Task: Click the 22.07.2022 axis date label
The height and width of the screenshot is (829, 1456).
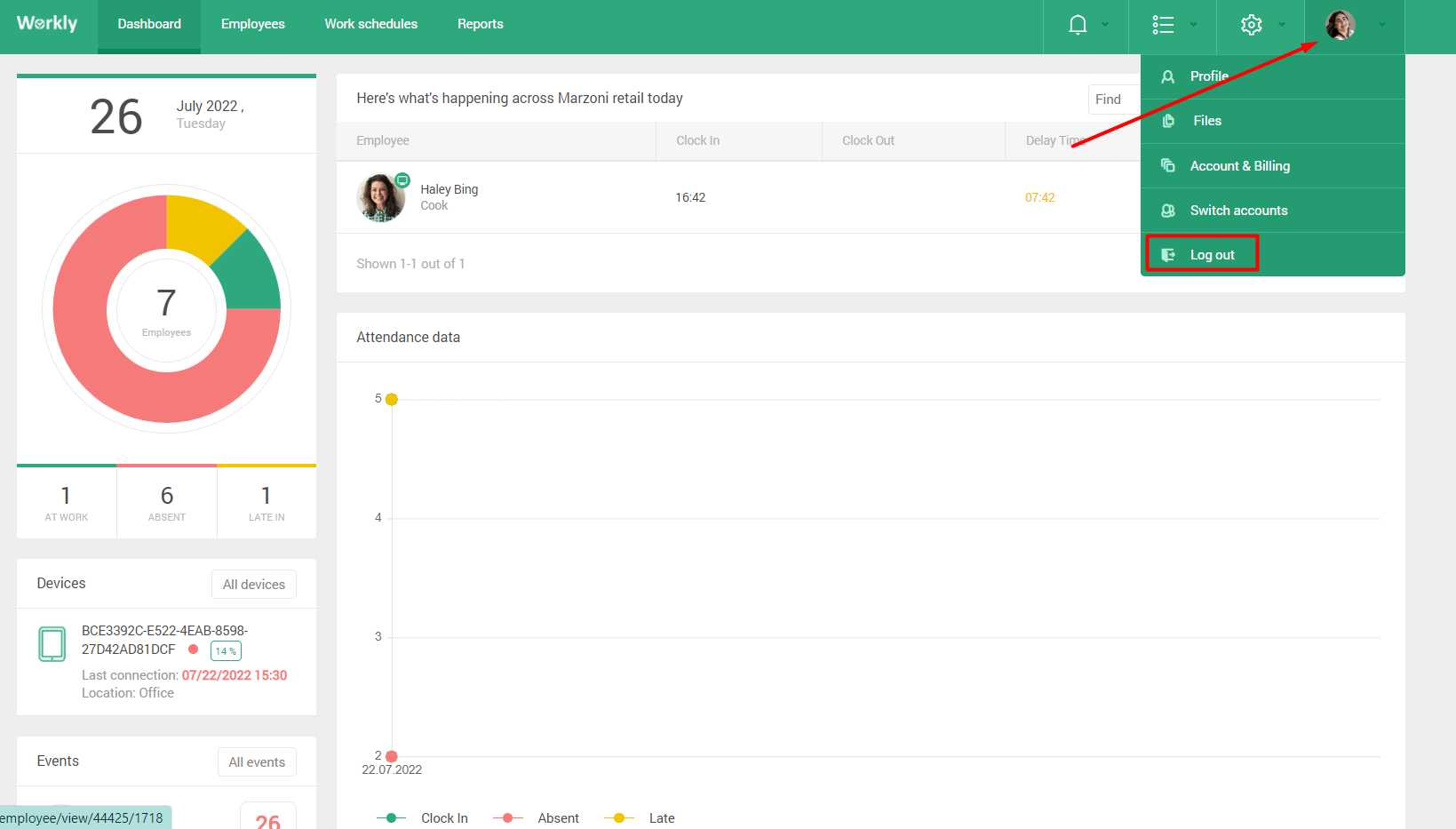Action: (392, 769)
